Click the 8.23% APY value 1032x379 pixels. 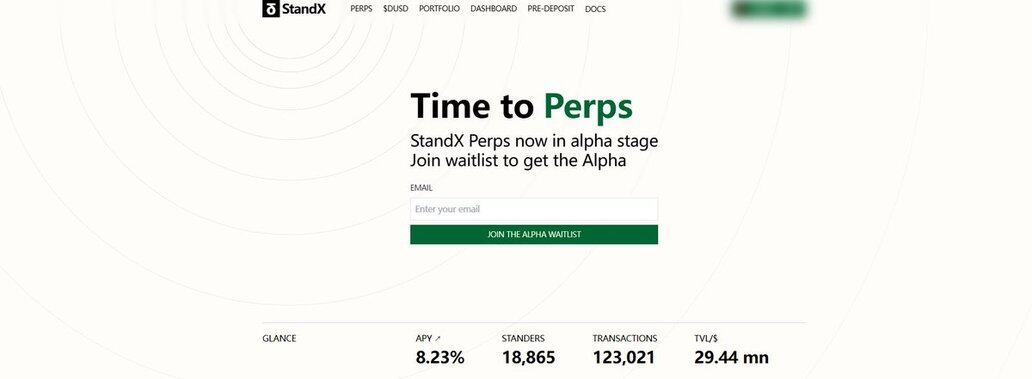point(440,358)
